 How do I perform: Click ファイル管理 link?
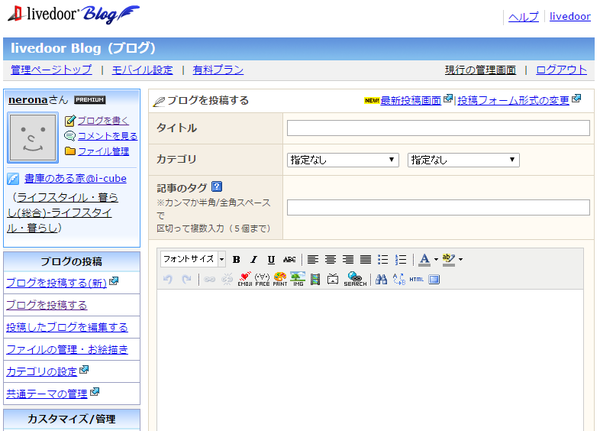point(103,151)
